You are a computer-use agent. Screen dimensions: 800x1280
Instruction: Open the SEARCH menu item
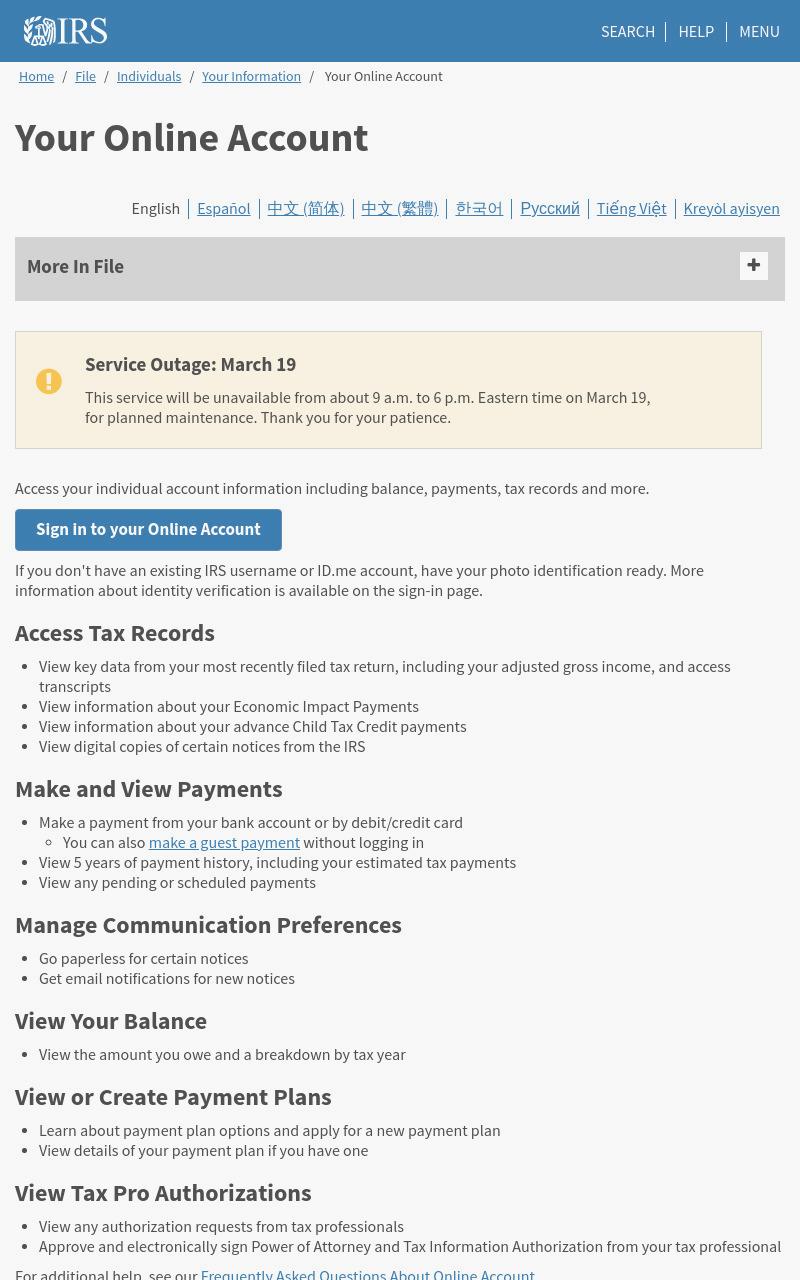click(628, 31)
